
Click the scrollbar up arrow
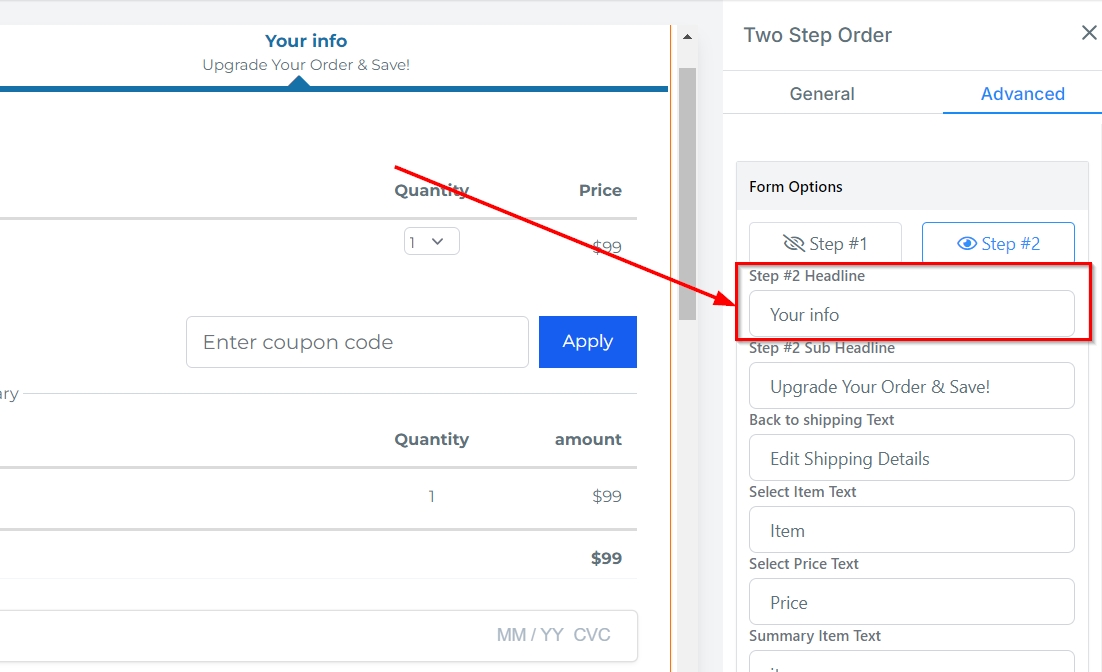pos(687,37)
